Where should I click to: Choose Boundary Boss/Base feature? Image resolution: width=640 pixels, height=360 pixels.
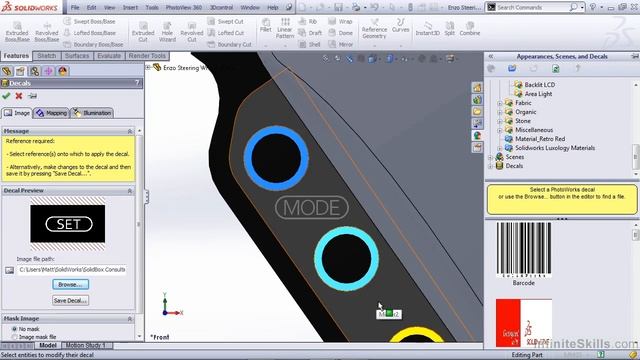pos(93,44)
